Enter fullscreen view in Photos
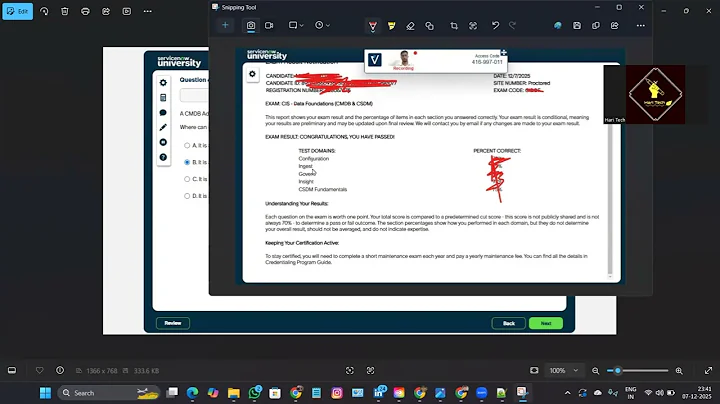The image size is (720, 404). point(709,370)
